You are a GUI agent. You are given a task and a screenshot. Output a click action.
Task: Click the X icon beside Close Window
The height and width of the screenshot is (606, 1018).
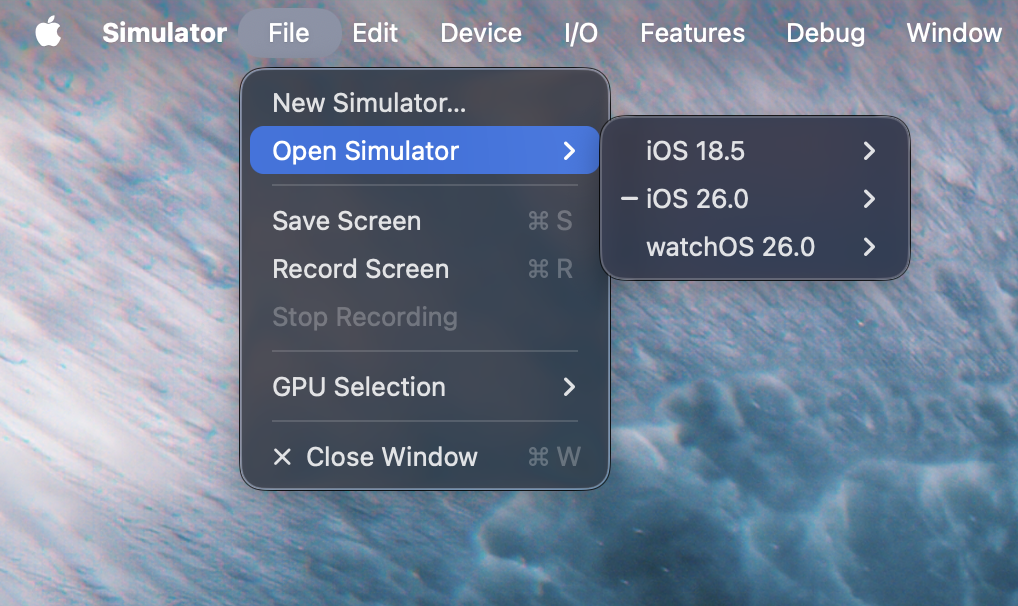282,457
